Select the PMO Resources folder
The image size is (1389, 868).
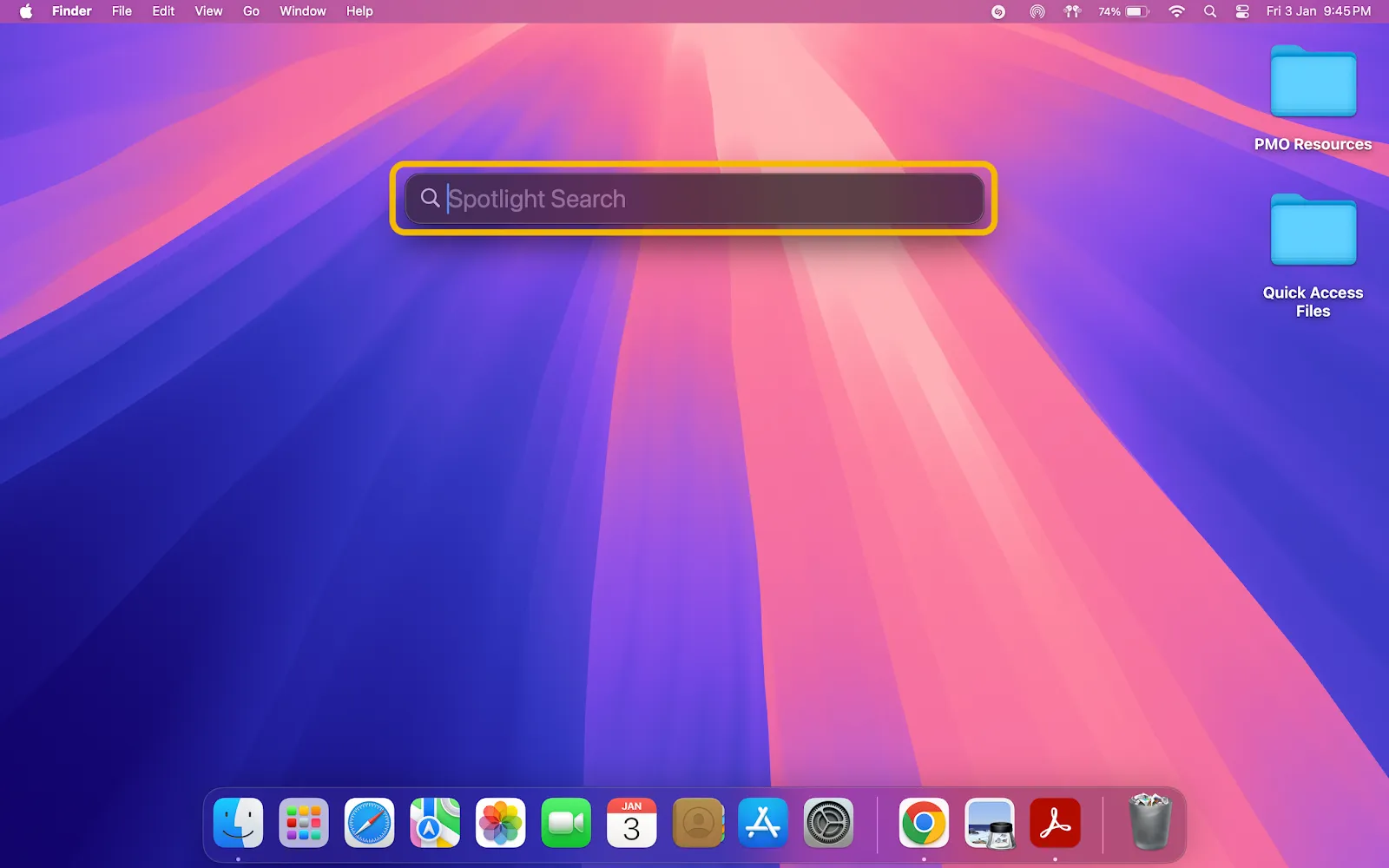[x=1313, y=97]
